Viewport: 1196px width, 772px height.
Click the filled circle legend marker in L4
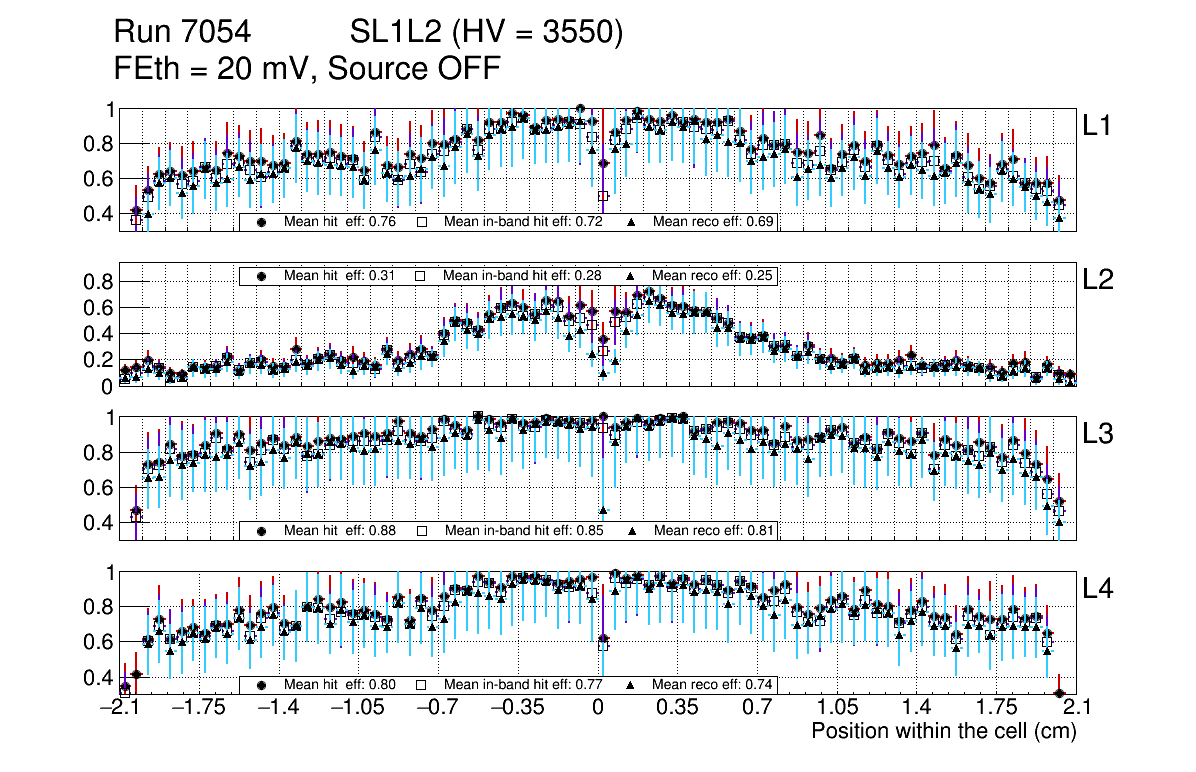pos(262,685)
